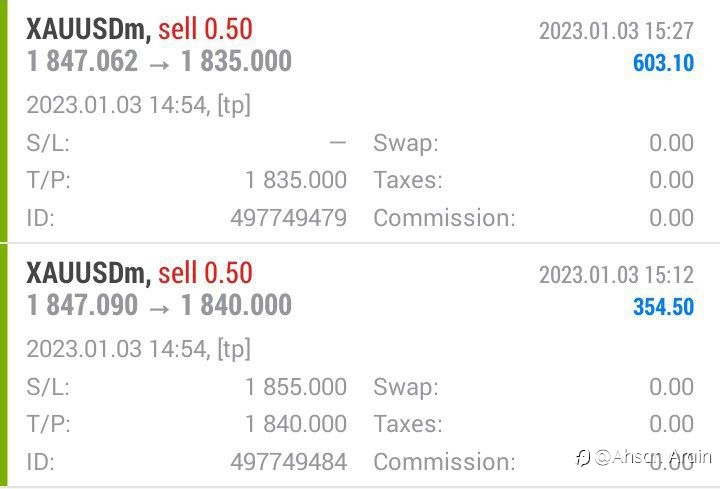Click the first trade's [tp] open time
The height and width of the screenshot is (489, 720).
139,106
